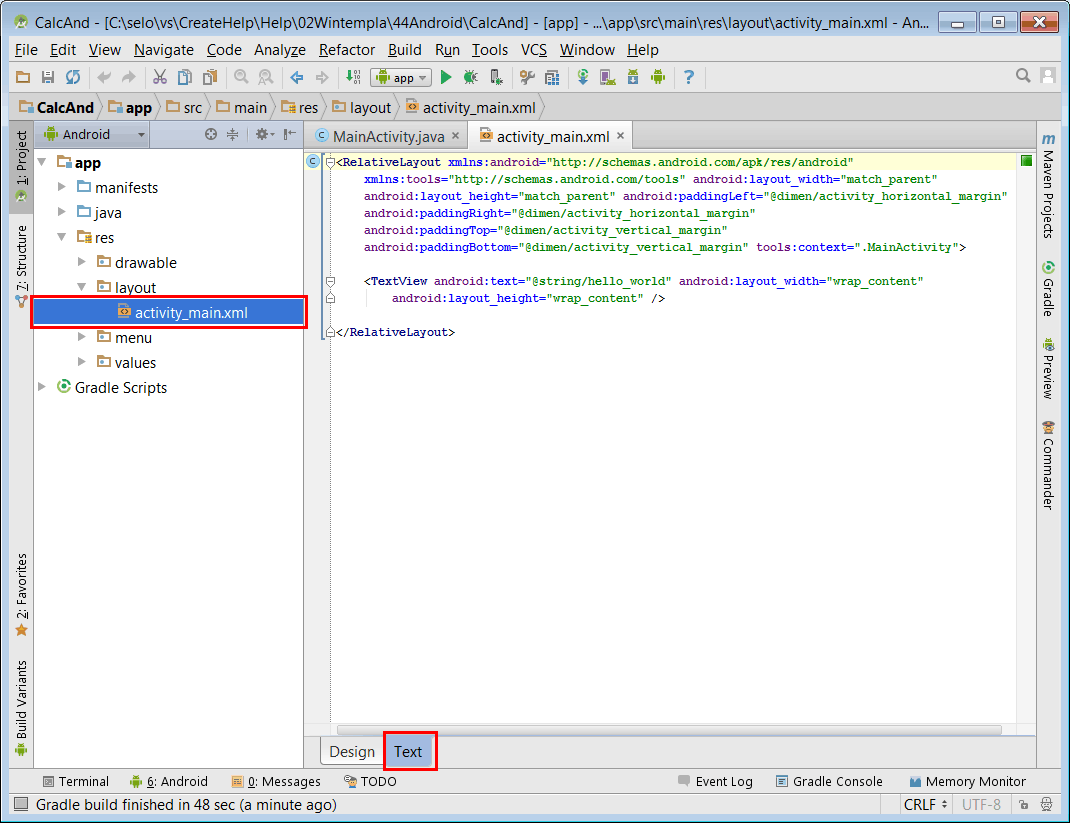Open the TODO tool window

[x=371, y=781]
